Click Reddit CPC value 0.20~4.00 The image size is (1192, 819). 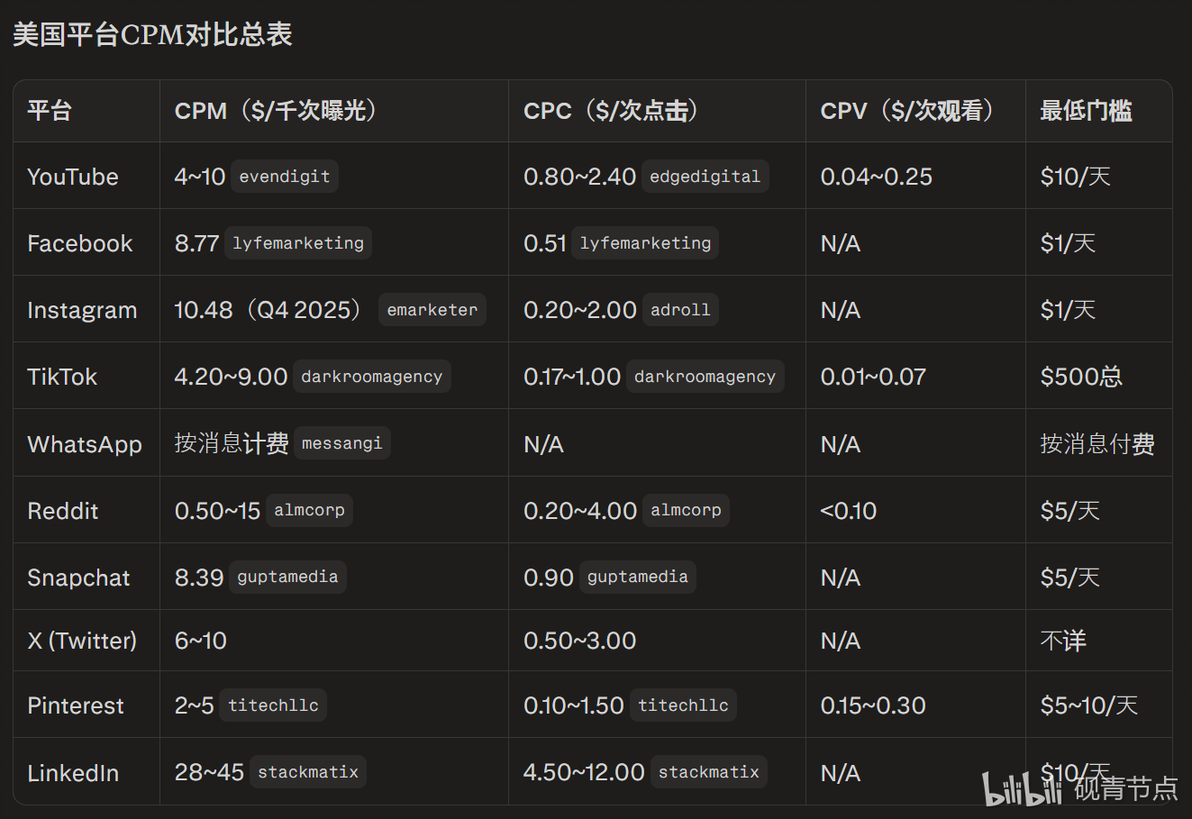(x=580, y=511)
